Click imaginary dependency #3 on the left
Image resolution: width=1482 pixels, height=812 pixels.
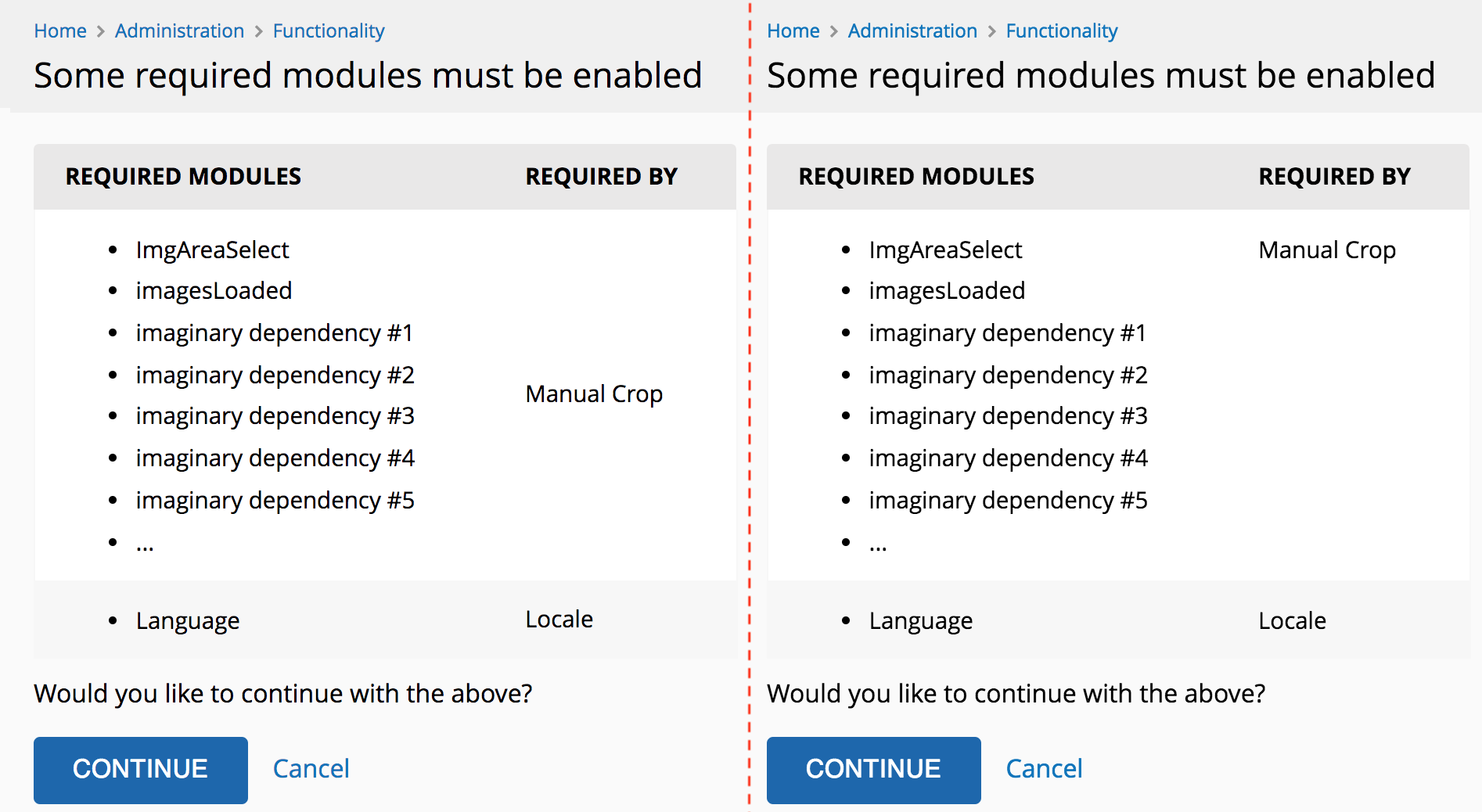click(x=275, y=415)
